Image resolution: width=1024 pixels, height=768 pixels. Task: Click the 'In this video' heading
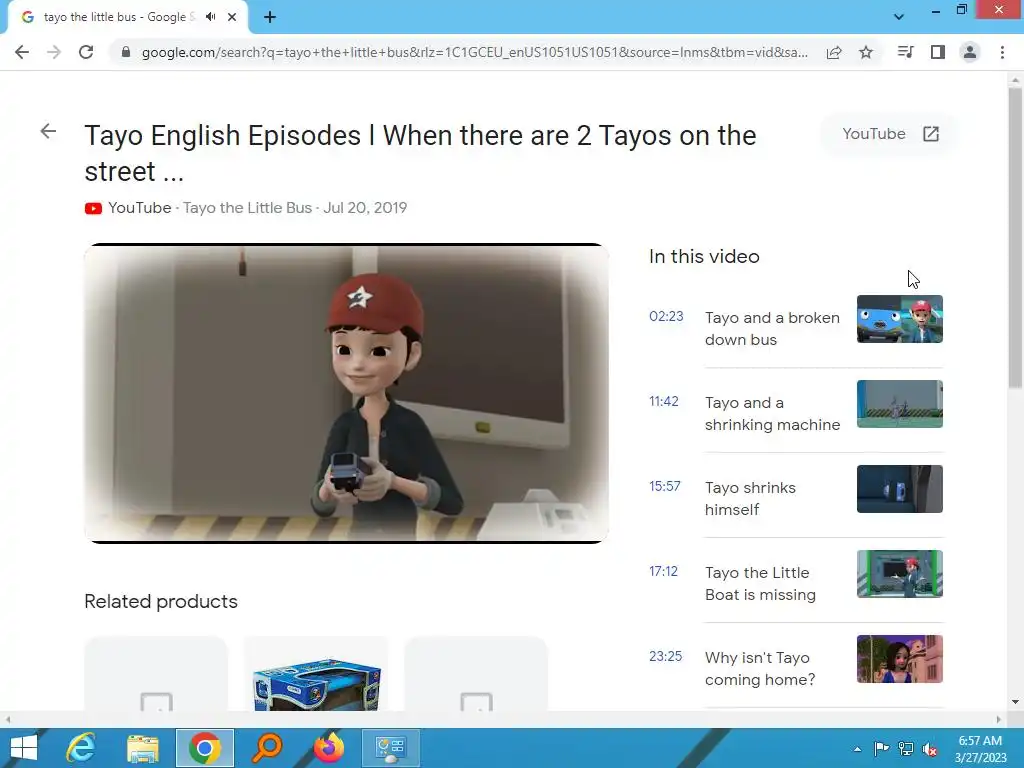(704, 257)
